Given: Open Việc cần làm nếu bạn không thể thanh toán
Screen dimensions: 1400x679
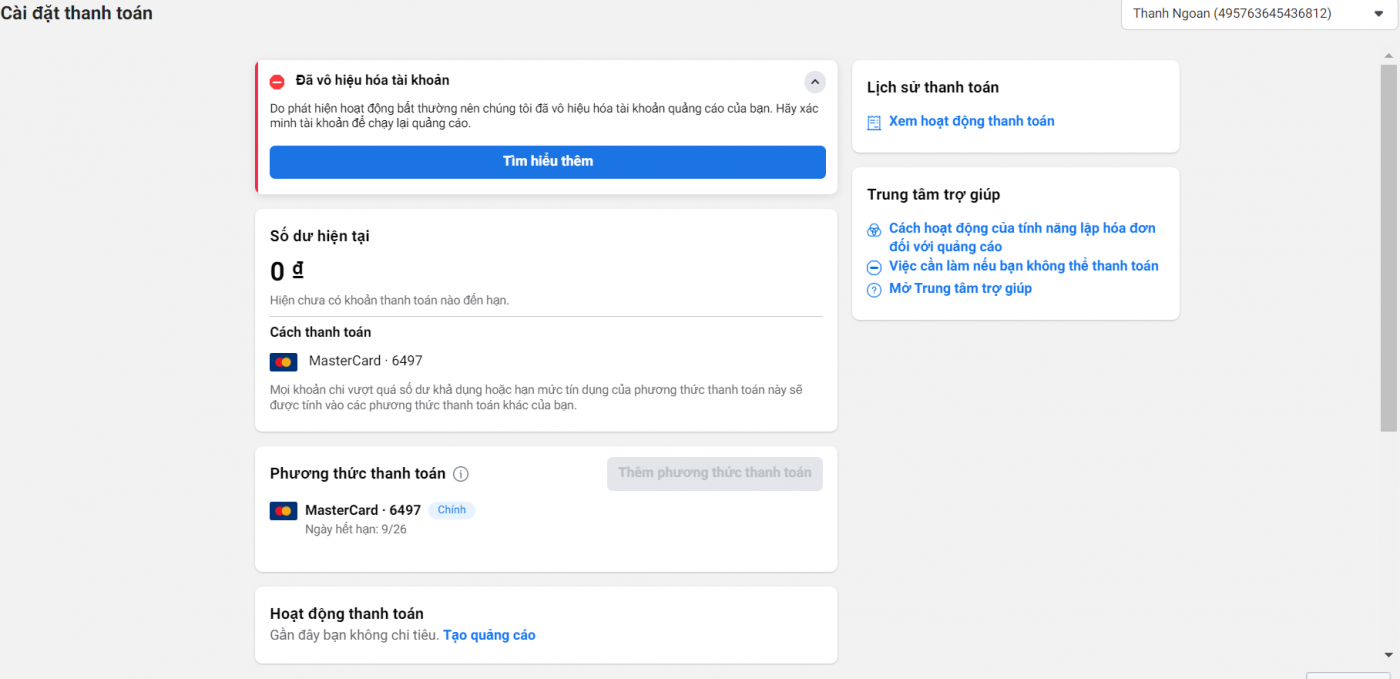Looking at the screenshot, I should (x=1023, y=266).
